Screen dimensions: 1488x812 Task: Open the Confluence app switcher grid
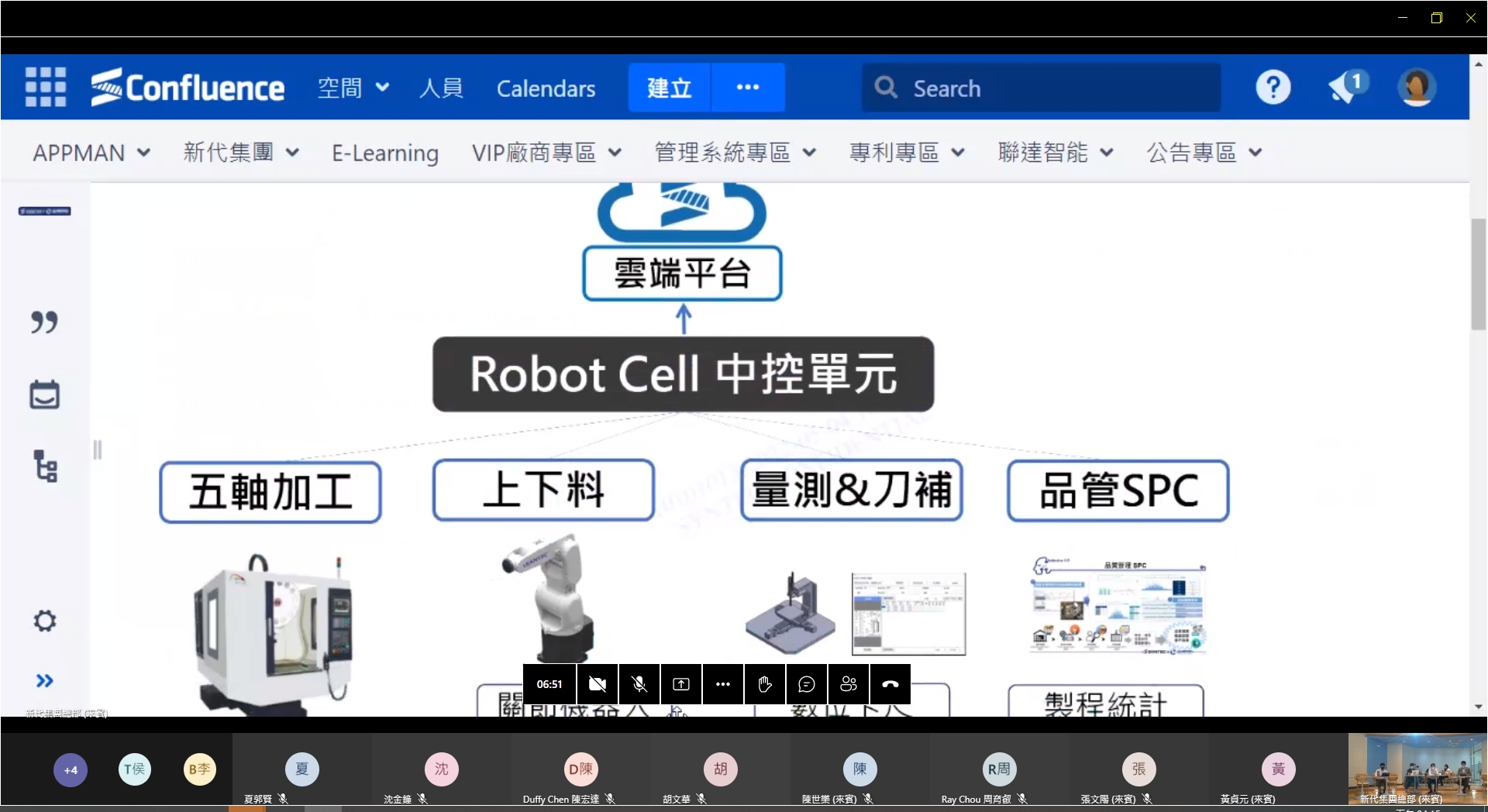(45, 87)
